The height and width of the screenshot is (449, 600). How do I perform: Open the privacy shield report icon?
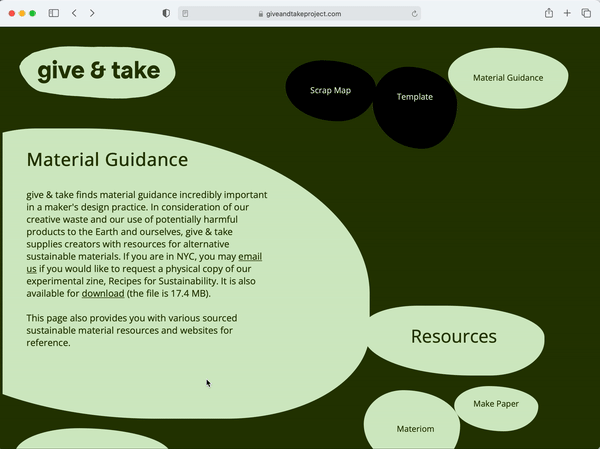click(166, 13)
